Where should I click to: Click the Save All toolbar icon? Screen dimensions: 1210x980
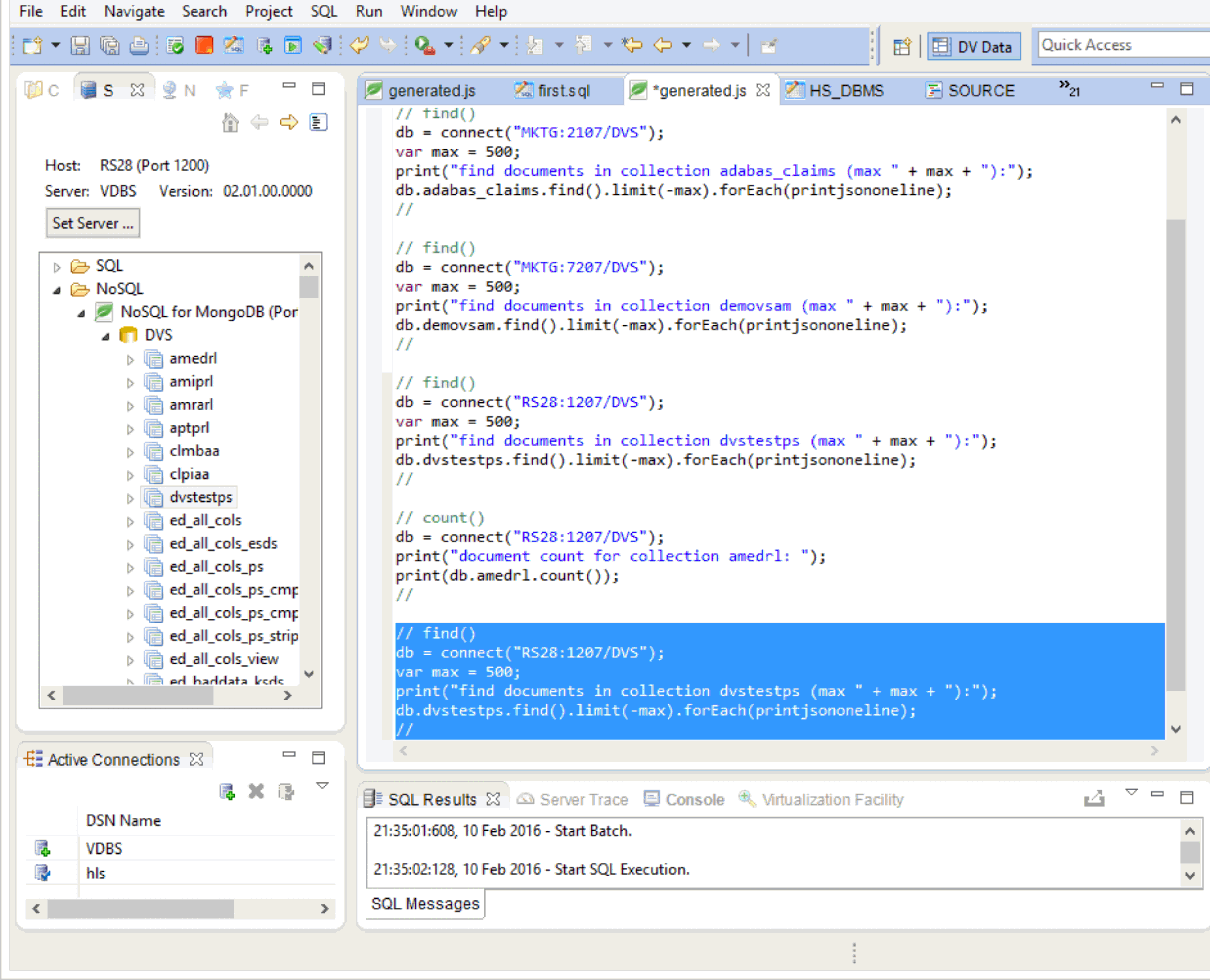(109, 45)
